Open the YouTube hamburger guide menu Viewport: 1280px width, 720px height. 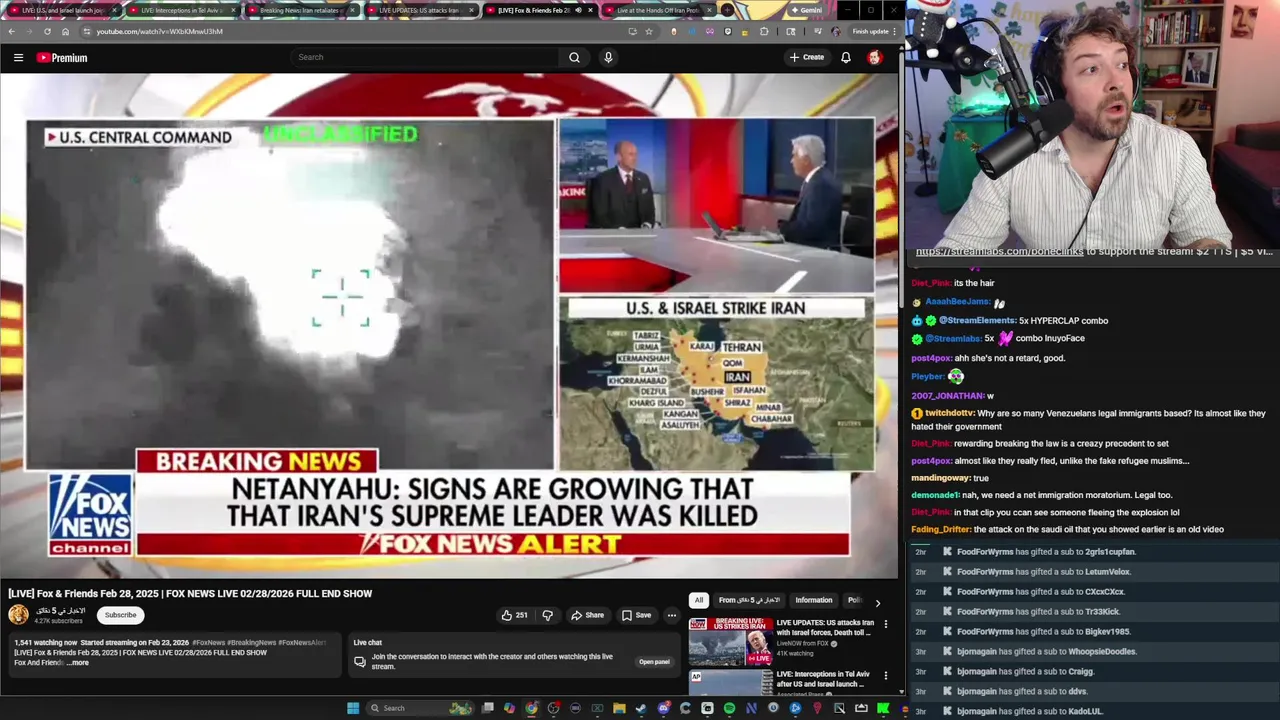coord(18,57)
